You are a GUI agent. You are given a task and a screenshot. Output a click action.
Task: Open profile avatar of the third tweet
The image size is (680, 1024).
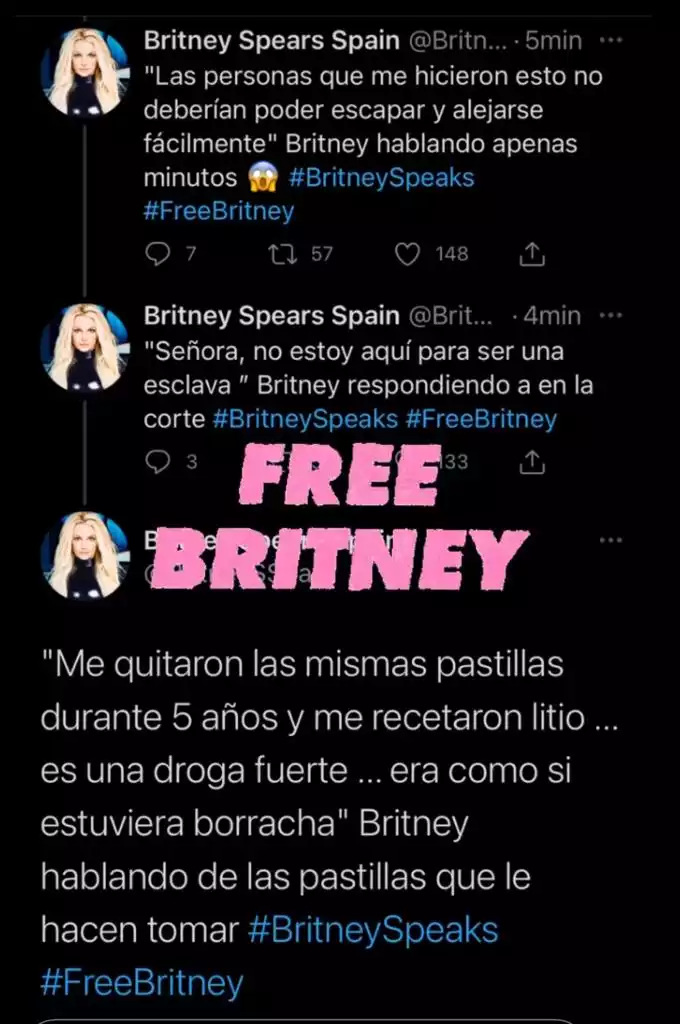pos(85,556)
